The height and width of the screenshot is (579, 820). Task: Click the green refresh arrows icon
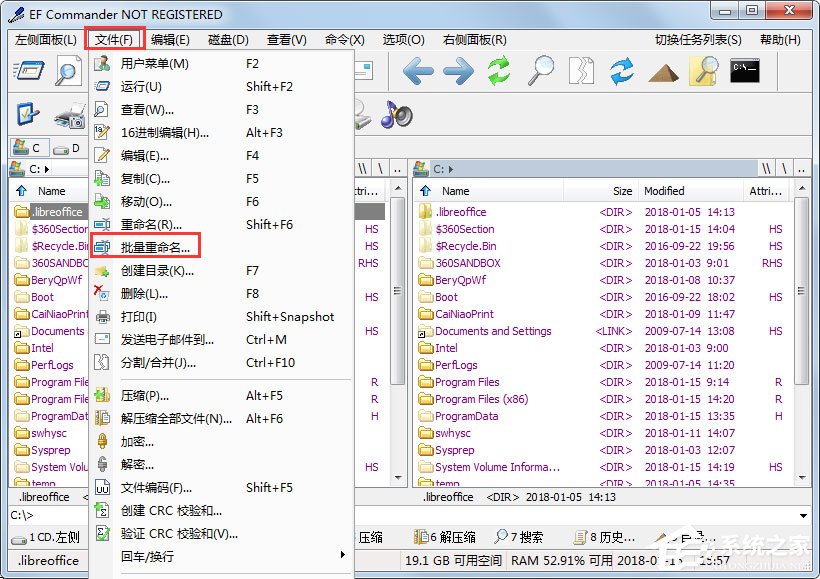coord(499,71)
